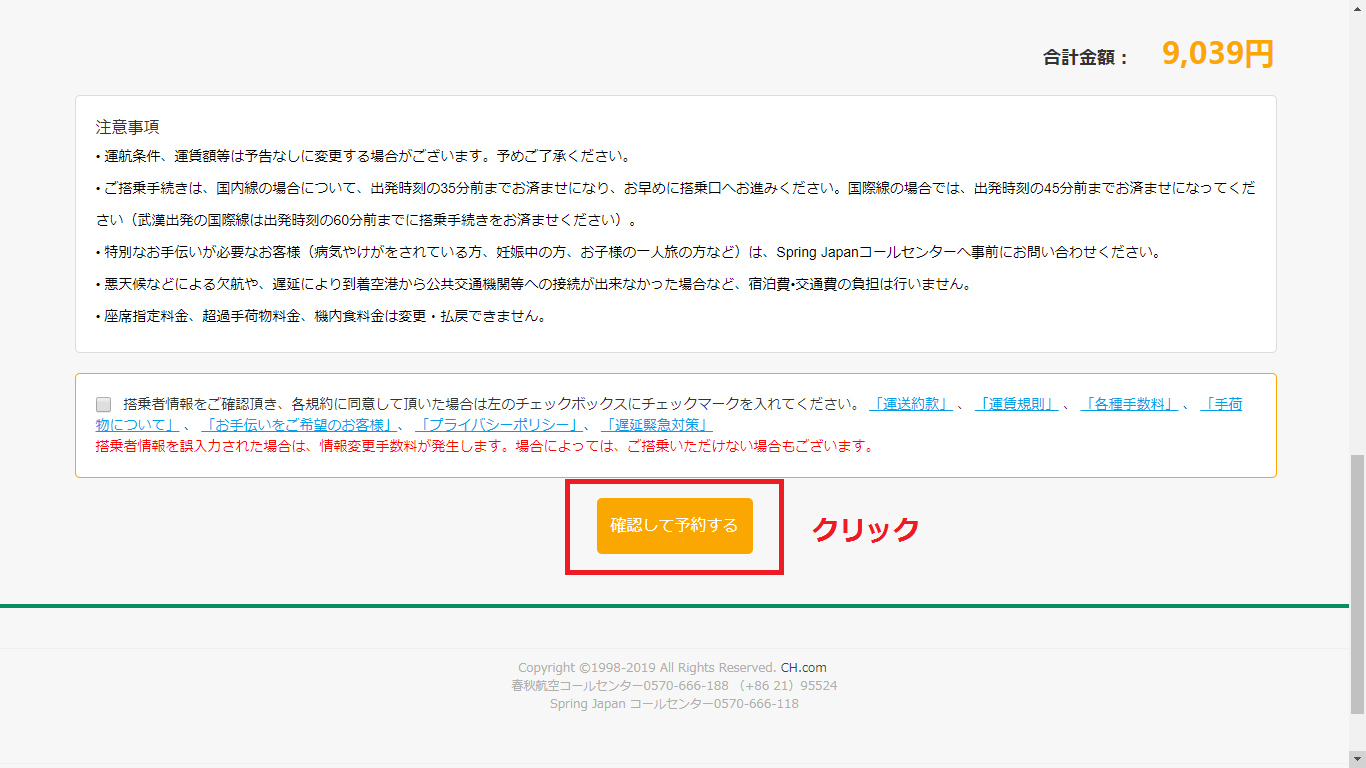1366x768 pixels.
Task: Click the 春秋航空コールセンター phone number line
Action: click(x=673, y=686)
